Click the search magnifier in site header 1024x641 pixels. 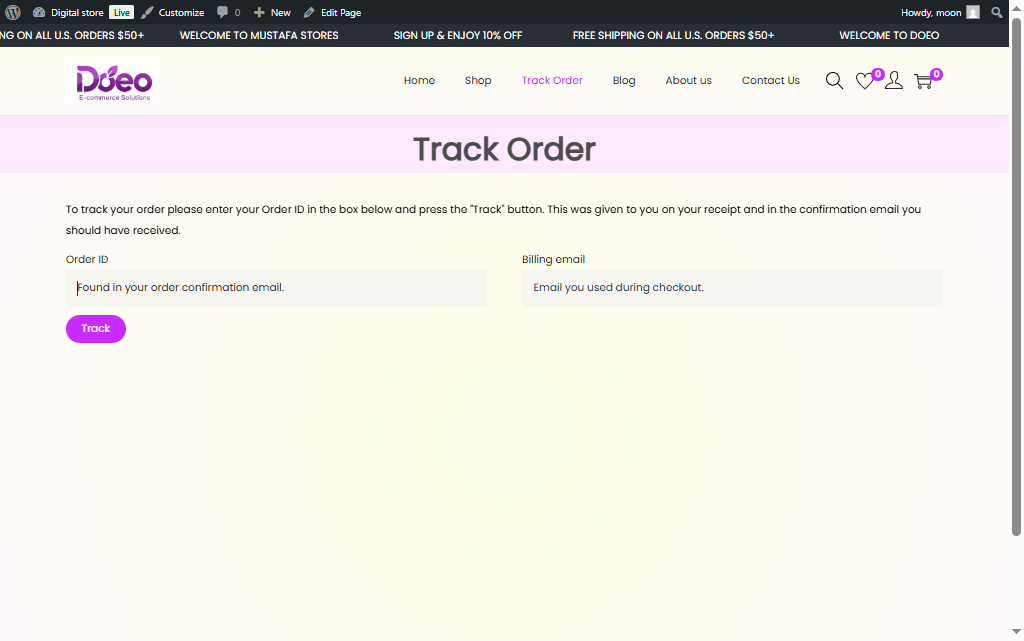pyautogui.click(x=834, y=81)
